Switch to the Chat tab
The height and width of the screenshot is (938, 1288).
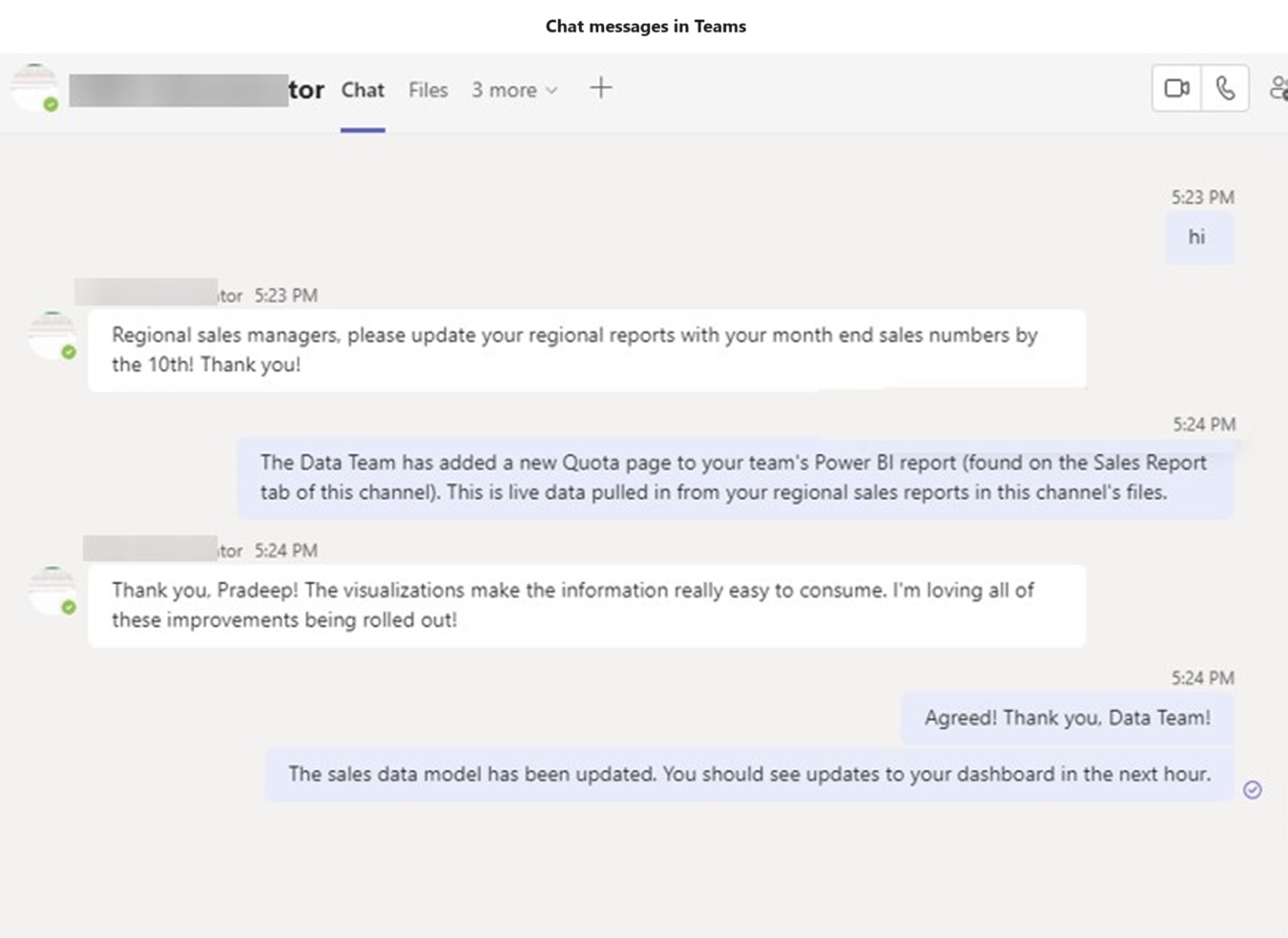[363, 90]
